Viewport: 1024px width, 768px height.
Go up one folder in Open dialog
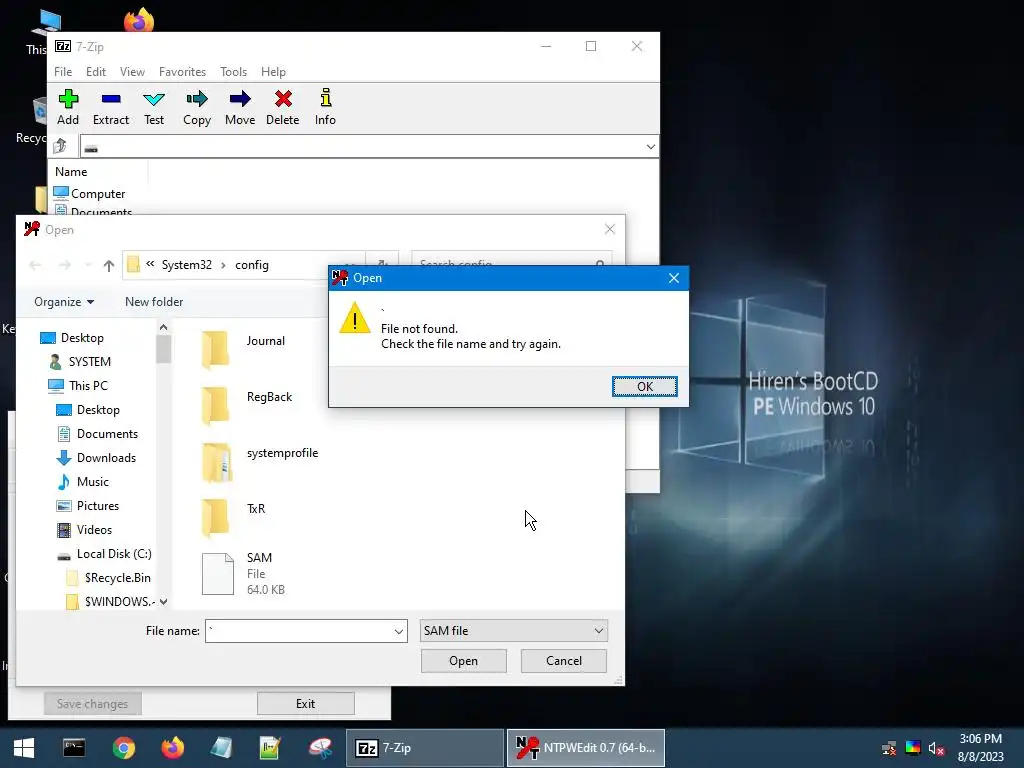(108, 265)
